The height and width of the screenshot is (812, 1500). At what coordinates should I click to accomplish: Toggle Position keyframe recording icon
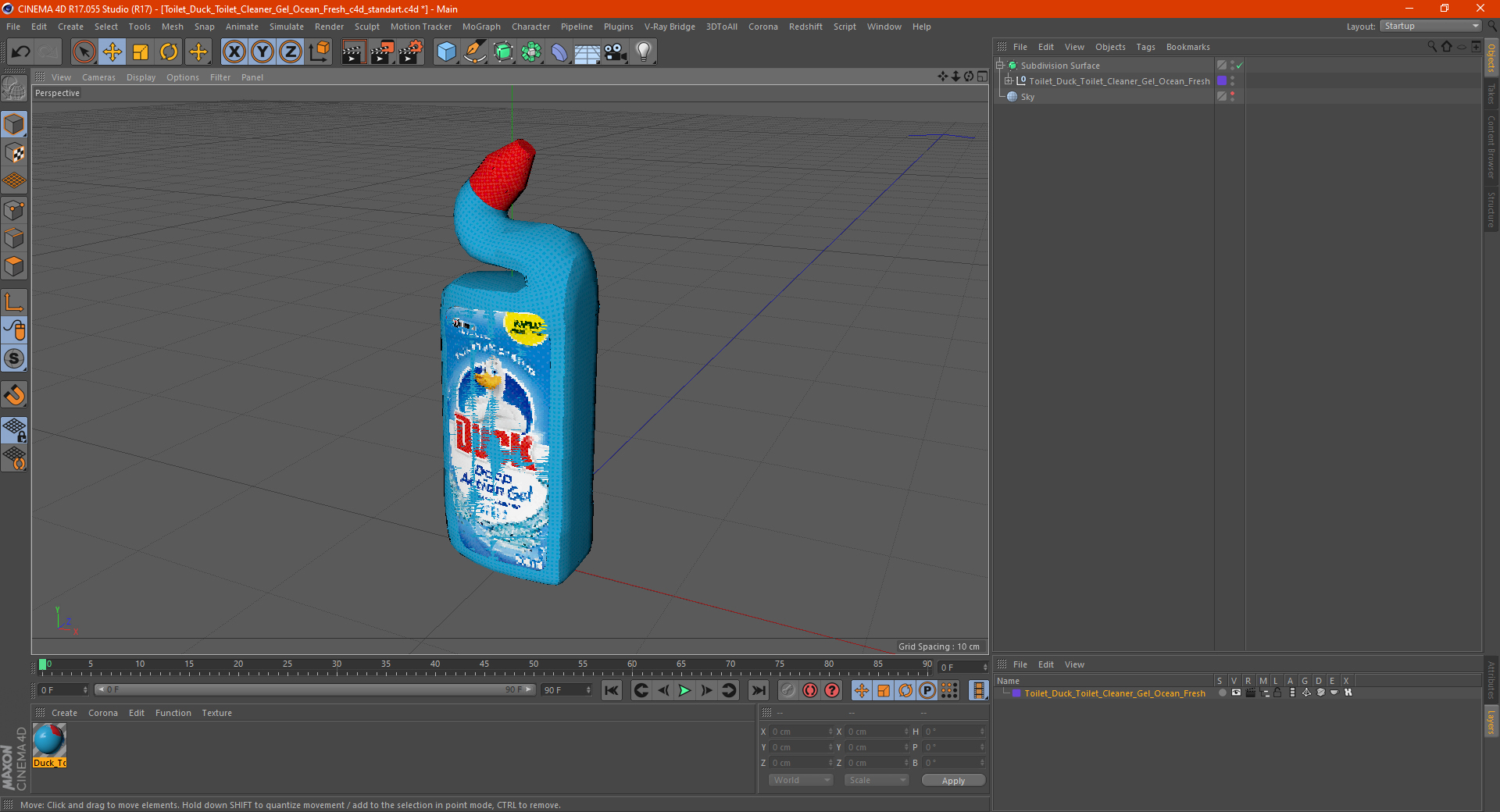[x=861, y=690]
